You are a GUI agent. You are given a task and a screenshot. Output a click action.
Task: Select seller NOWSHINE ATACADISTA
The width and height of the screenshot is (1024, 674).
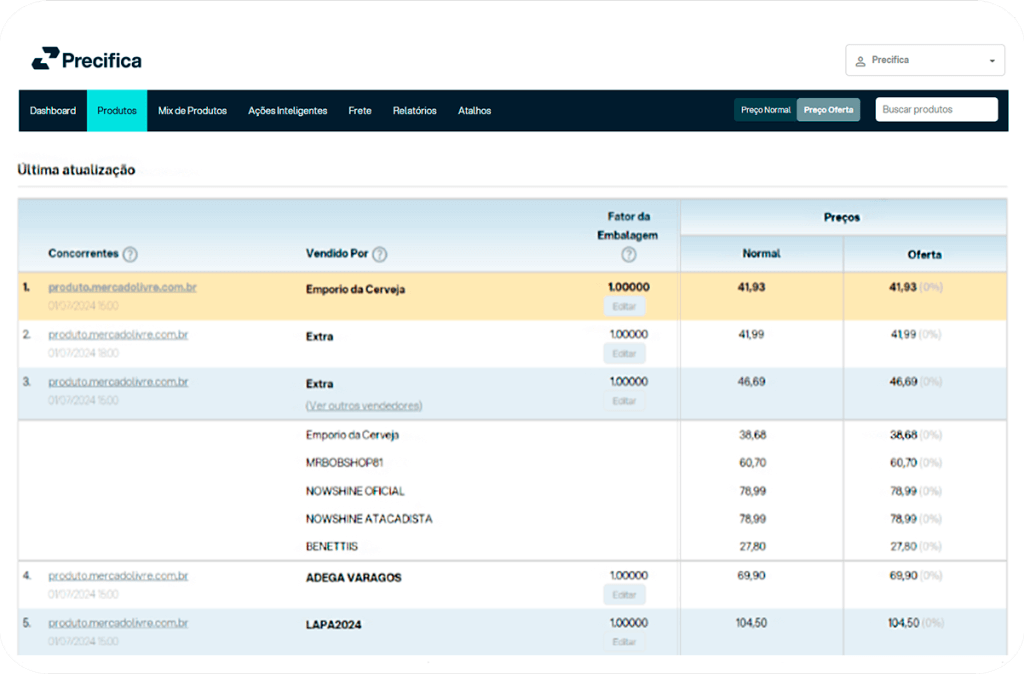click(369, 519)
